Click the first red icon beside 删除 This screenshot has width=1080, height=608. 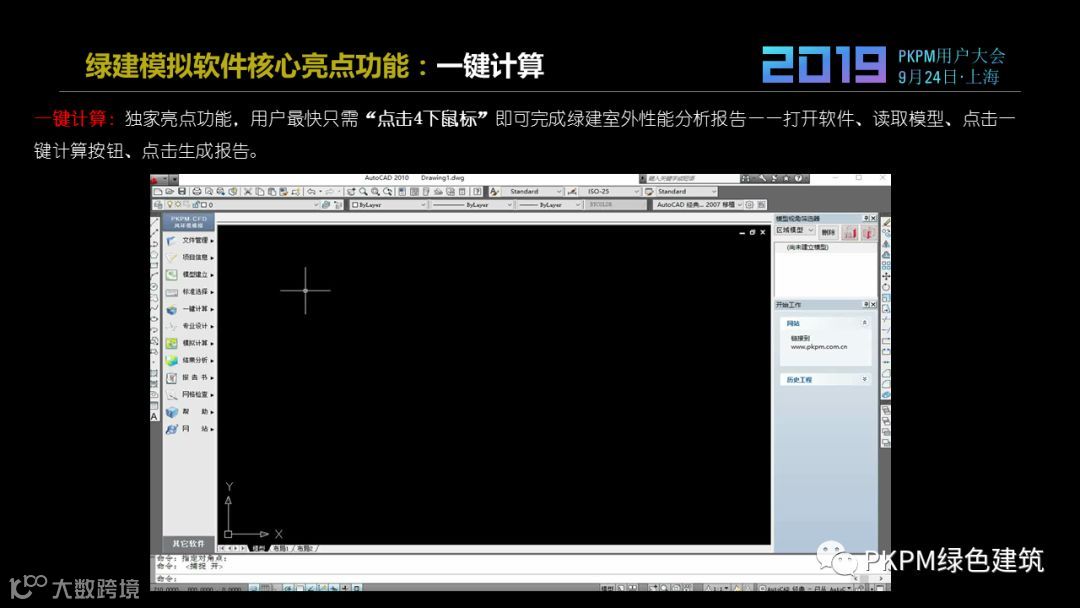[851, 233]
